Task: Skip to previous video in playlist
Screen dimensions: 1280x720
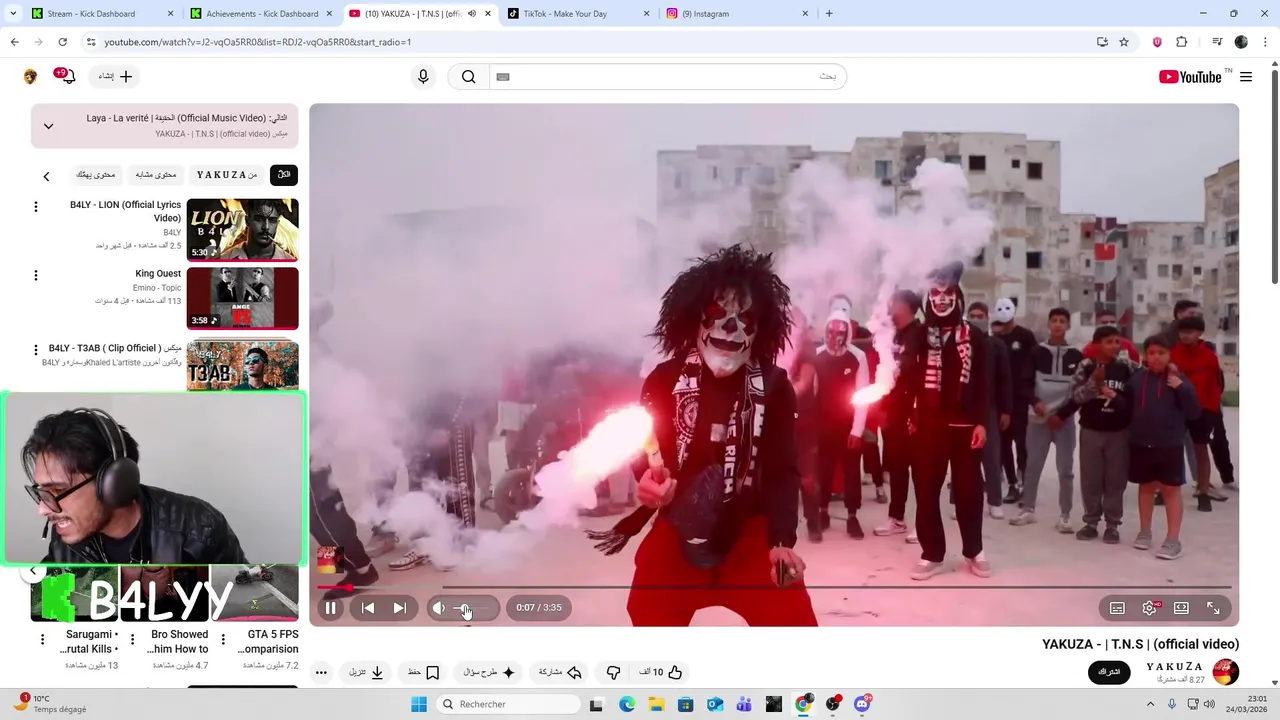Action: pyautogui.click(x=368, y=608)
